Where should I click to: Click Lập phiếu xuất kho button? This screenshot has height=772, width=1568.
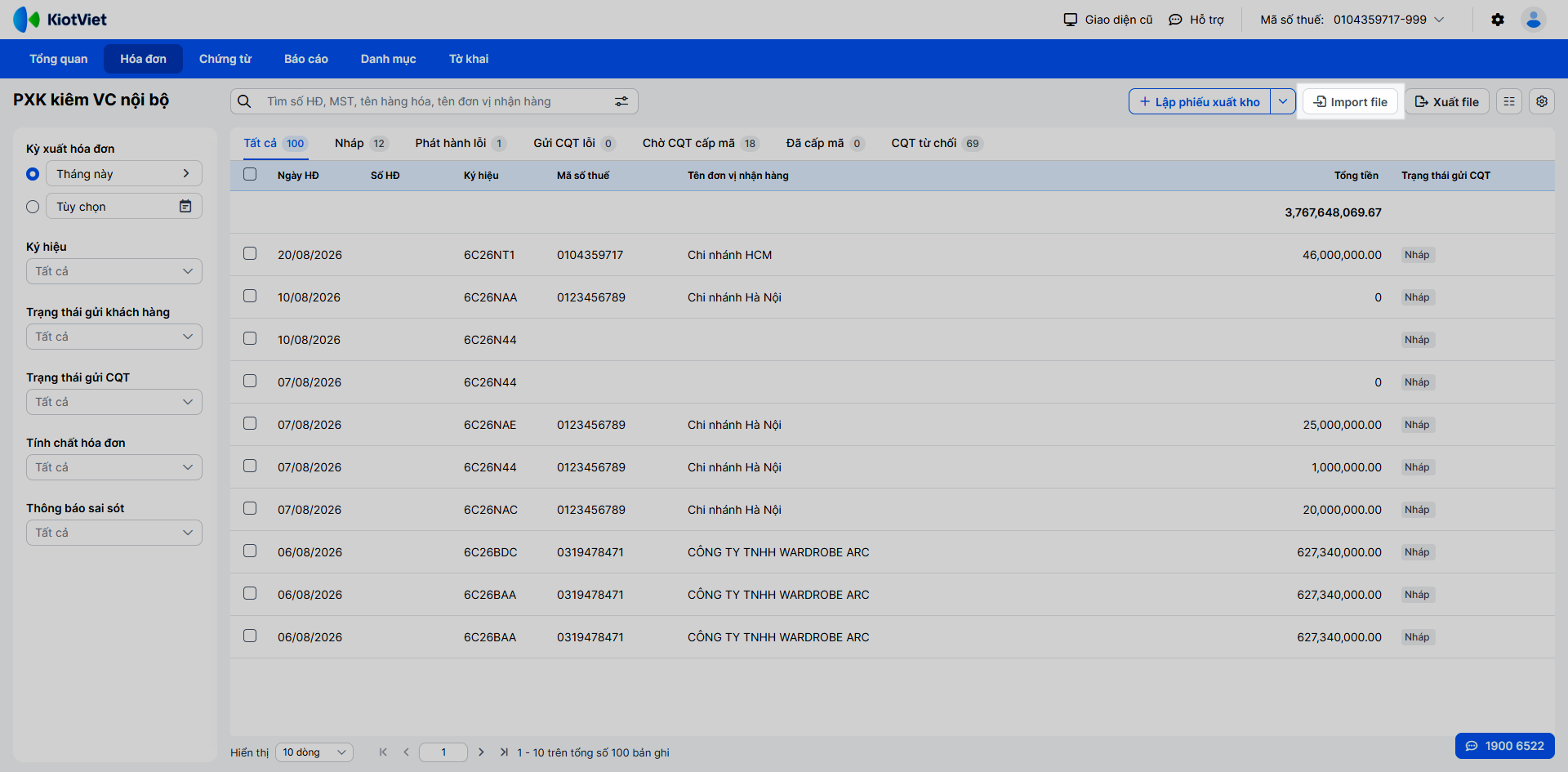(1200, 101)
